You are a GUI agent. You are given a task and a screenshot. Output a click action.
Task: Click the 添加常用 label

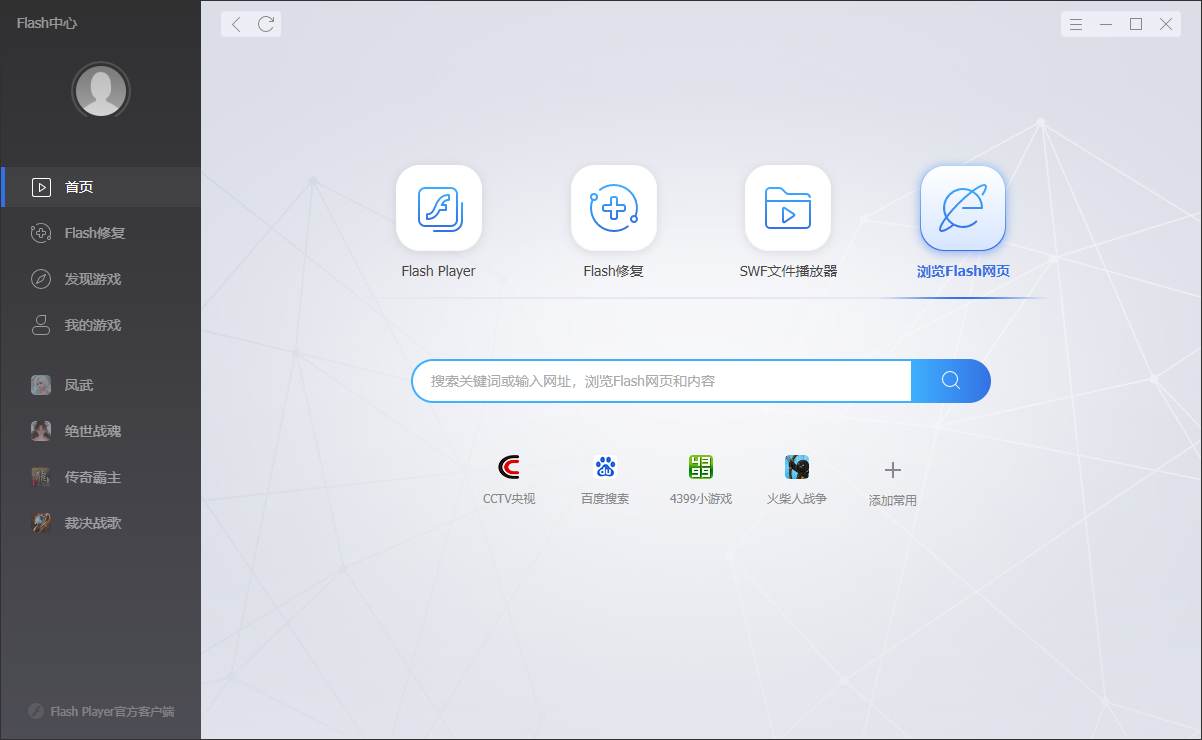pos(893,500)
